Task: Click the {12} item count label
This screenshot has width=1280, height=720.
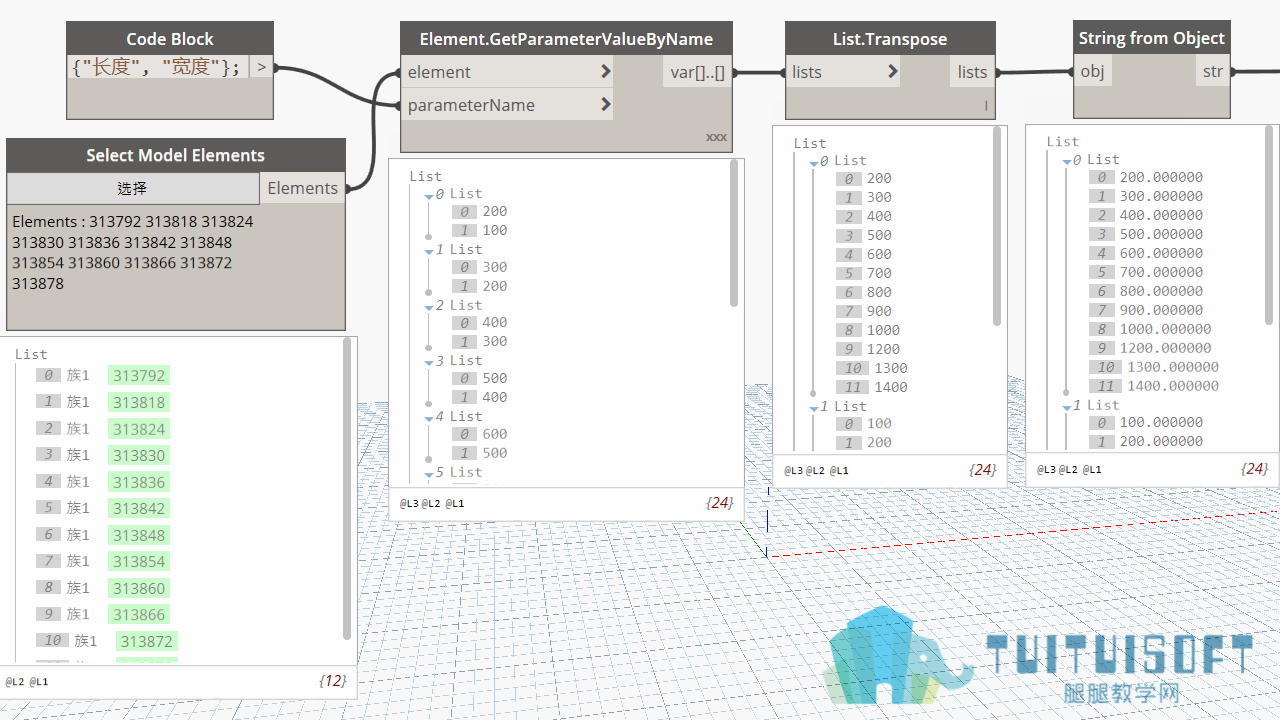Action: tap(333, 681)
